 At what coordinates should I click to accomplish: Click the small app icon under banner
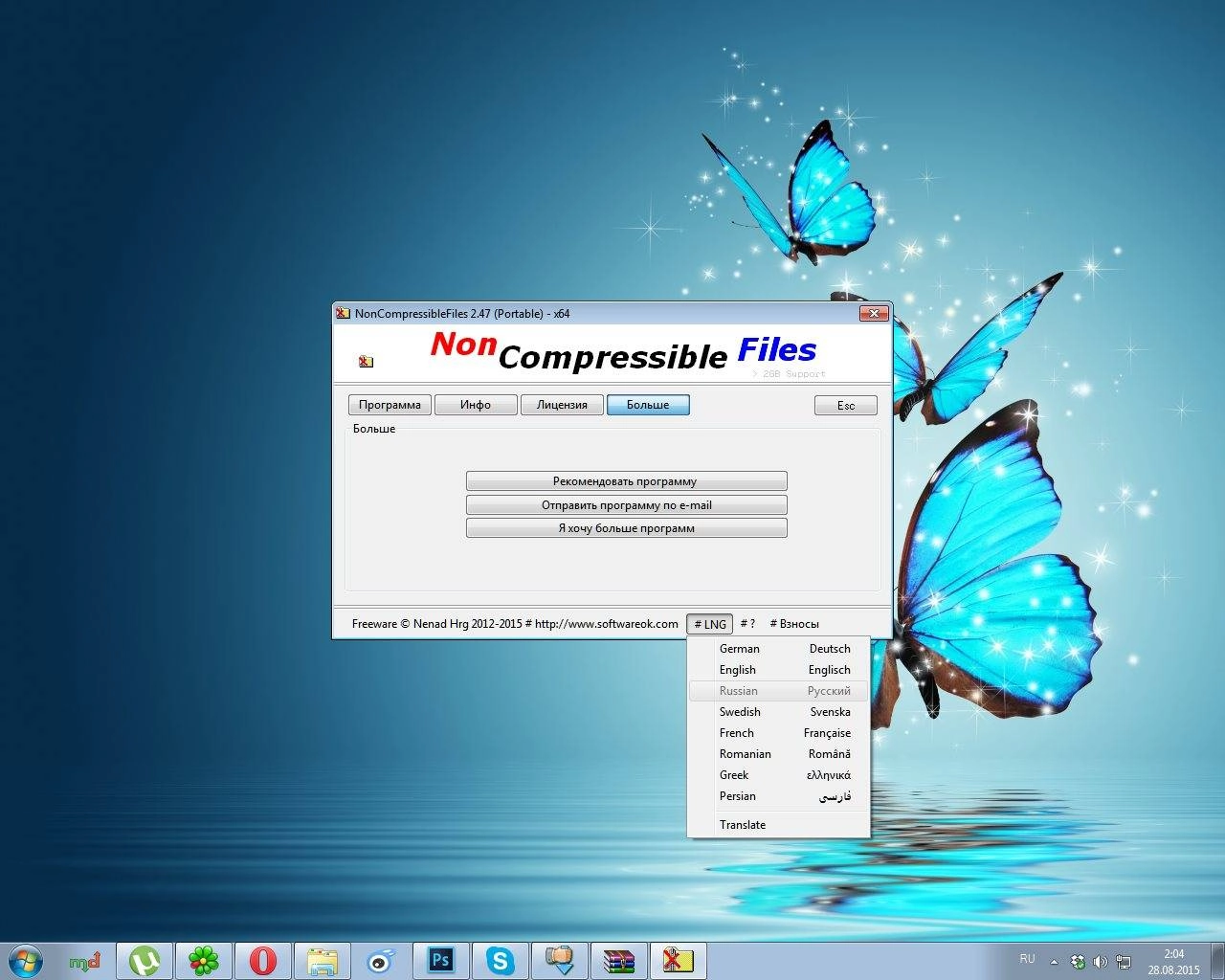(366, 361)
